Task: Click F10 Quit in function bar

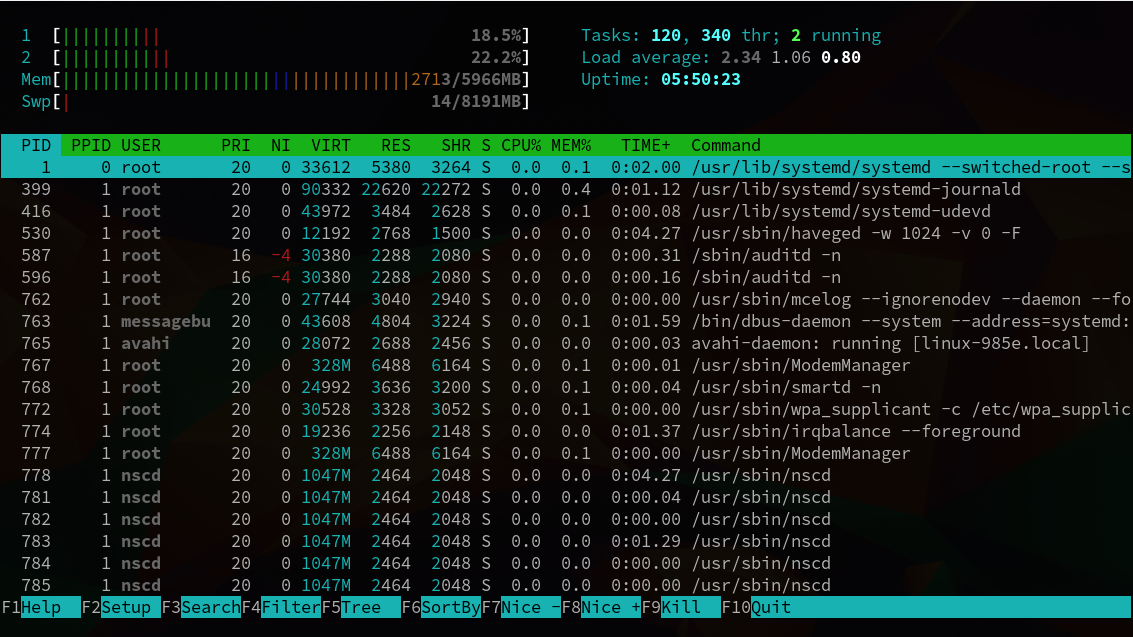Action: [757, 607]
